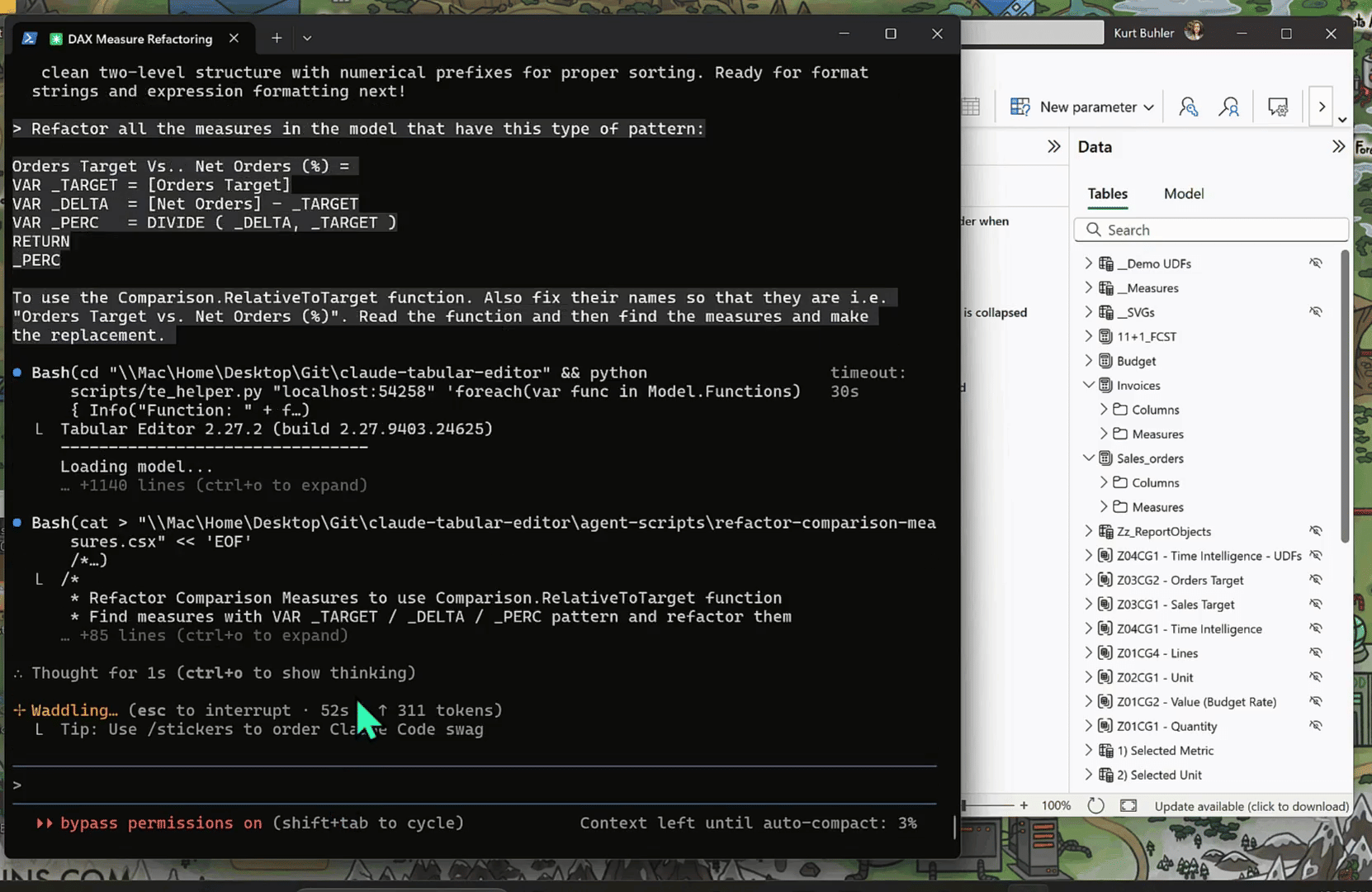Expand ribbon overflow arrow button
1372x892 pixels.
click(1322, 107)
